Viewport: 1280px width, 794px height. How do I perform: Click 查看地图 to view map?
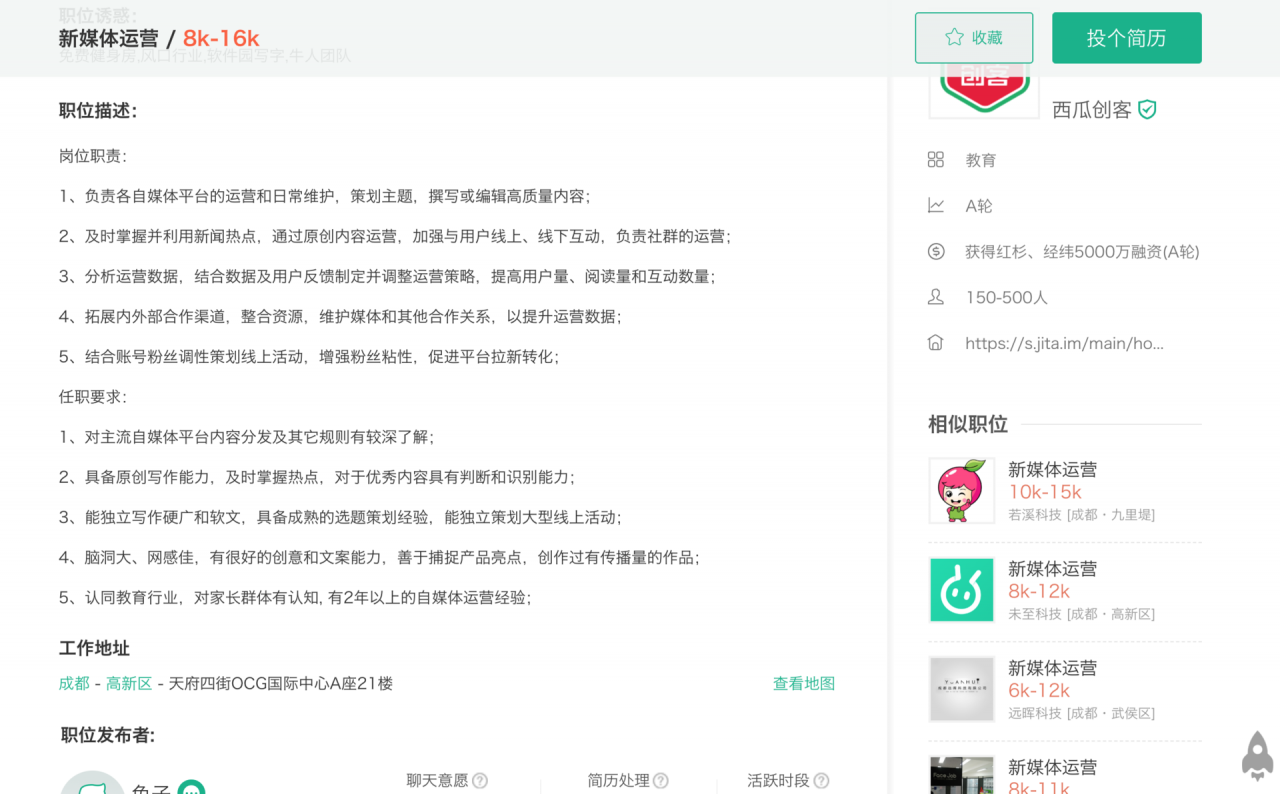[804, 683]
